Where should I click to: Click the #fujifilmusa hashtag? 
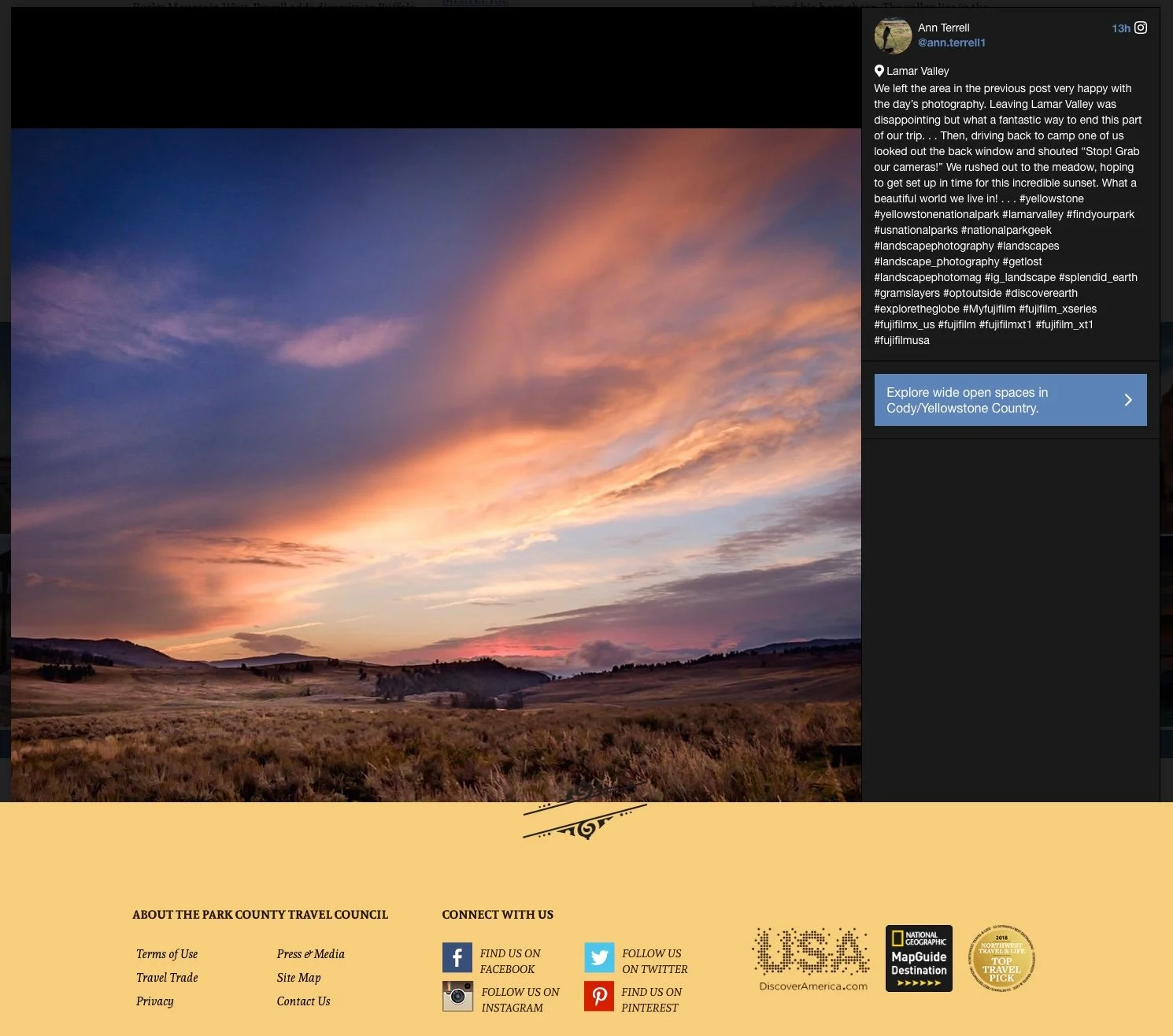pos(901,340)
